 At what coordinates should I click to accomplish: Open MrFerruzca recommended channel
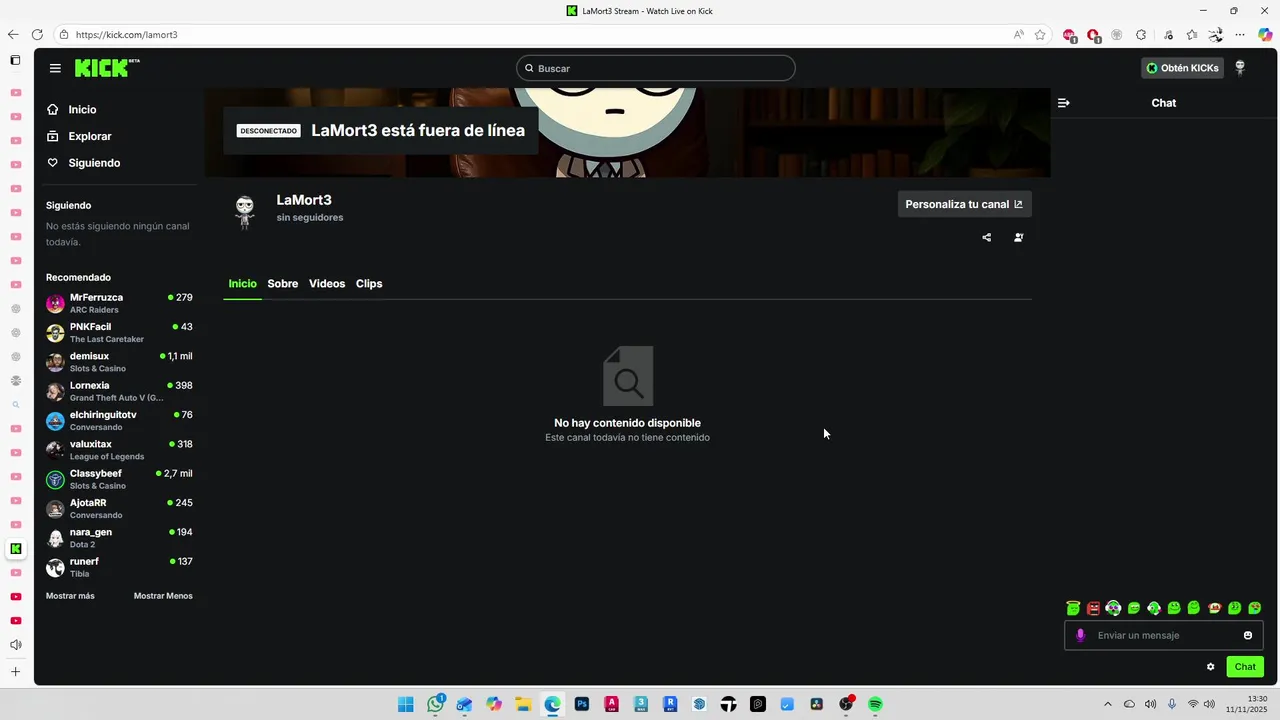[x=119, y=303]
